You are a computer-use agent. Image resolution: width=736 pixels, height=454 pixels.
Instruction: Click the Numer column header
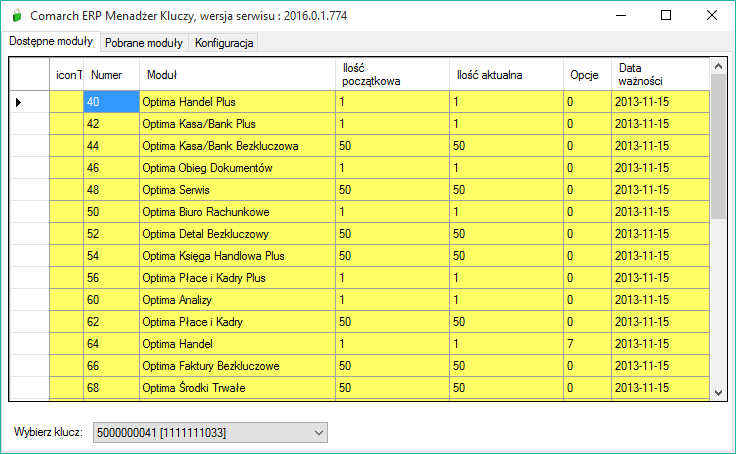pos(111,74)
